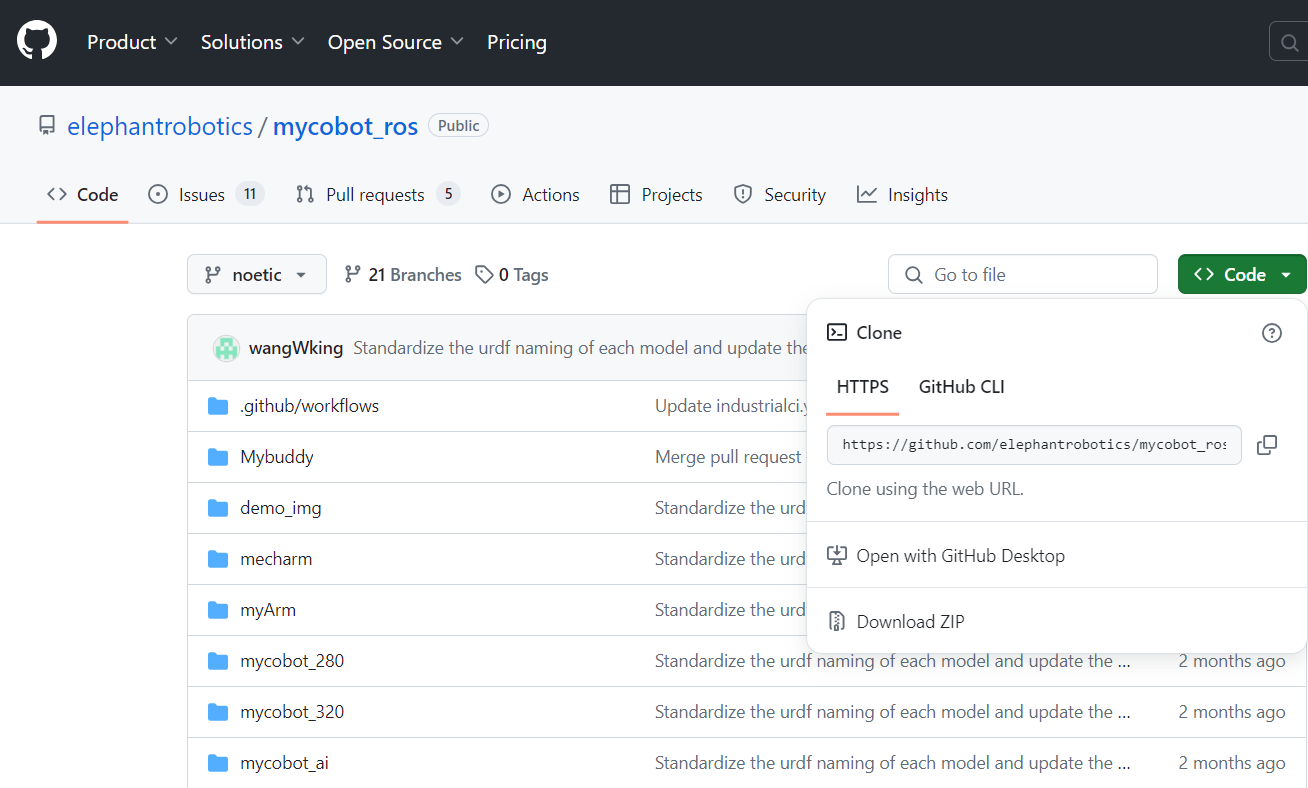Switch to the Code tab

[x=83, y=195]
